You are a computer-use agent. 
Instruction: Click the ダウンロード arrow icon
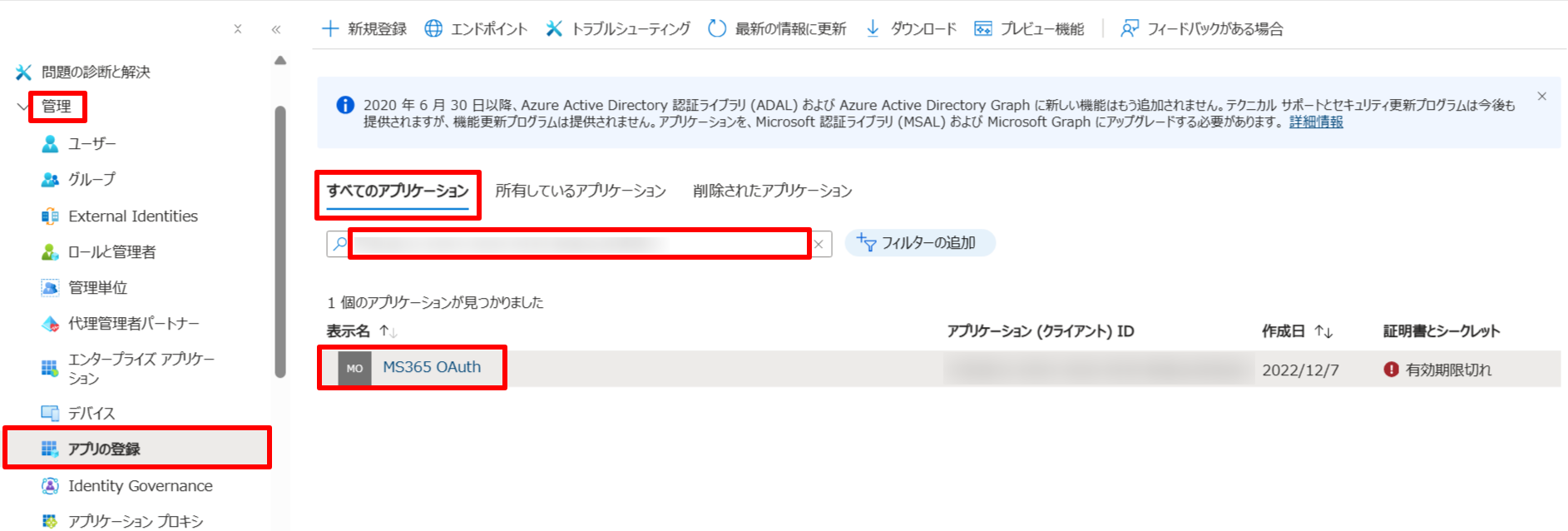point(873,28)
